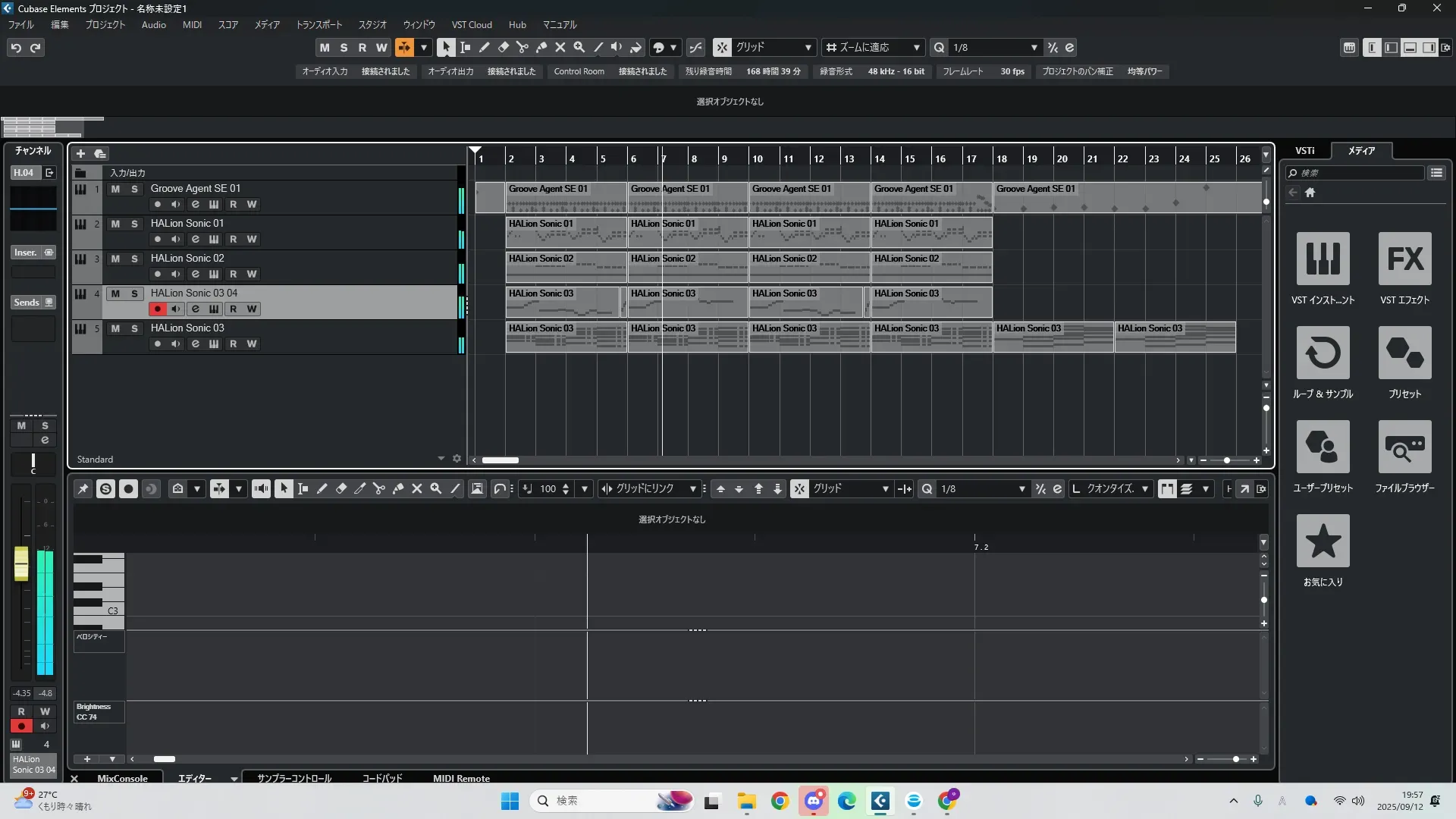The height and width of the screenshot is (819, 1456).
Task: Click the Add Track plus icon
Action: click(80, 153)
